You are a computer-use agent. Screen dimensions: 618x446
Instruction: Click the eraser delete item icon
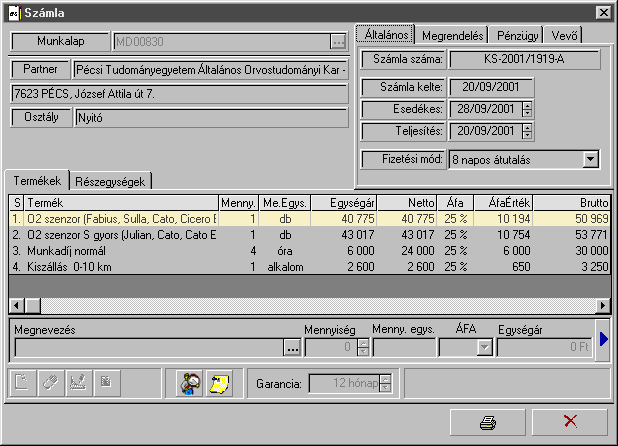click(50, 383)
